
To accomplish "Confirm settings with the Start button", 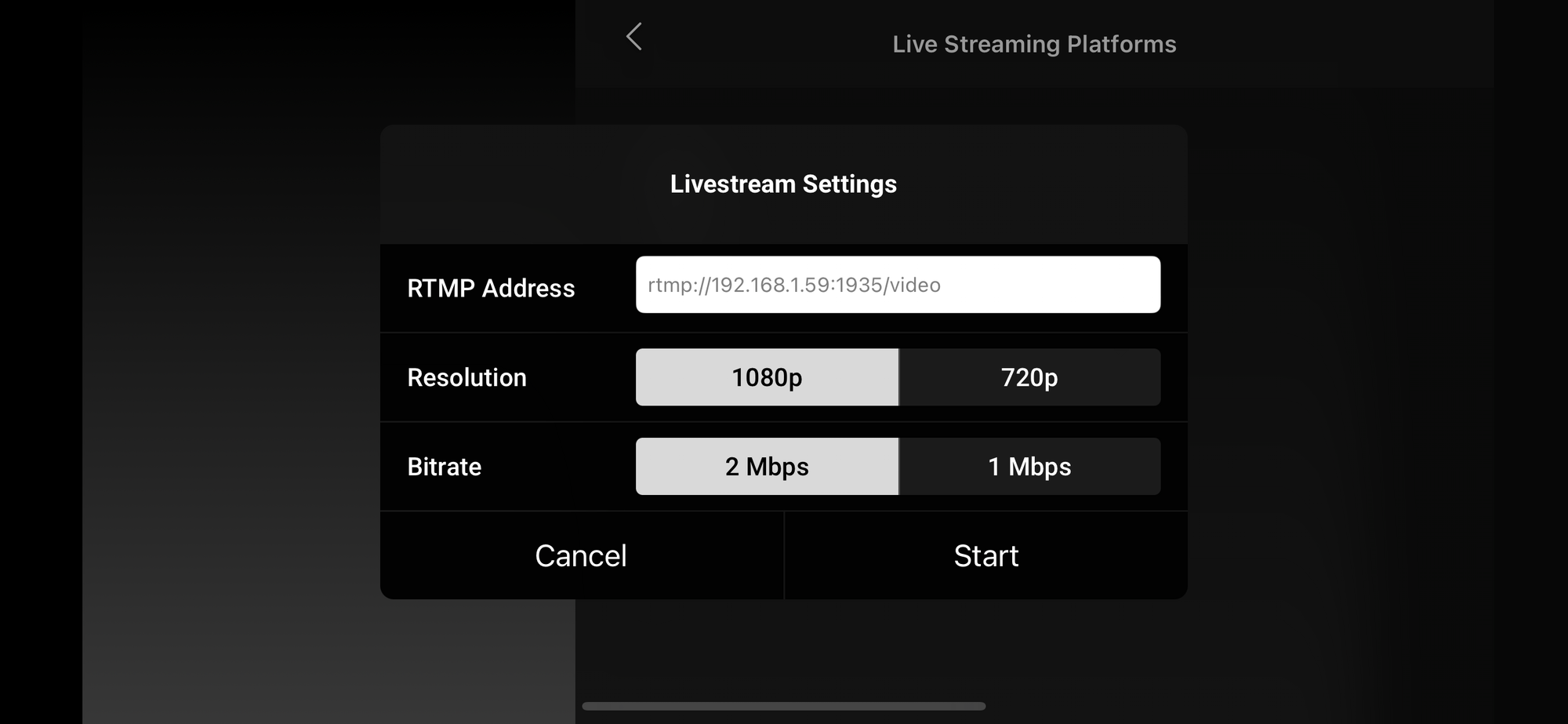I will (x=986, y=555).
